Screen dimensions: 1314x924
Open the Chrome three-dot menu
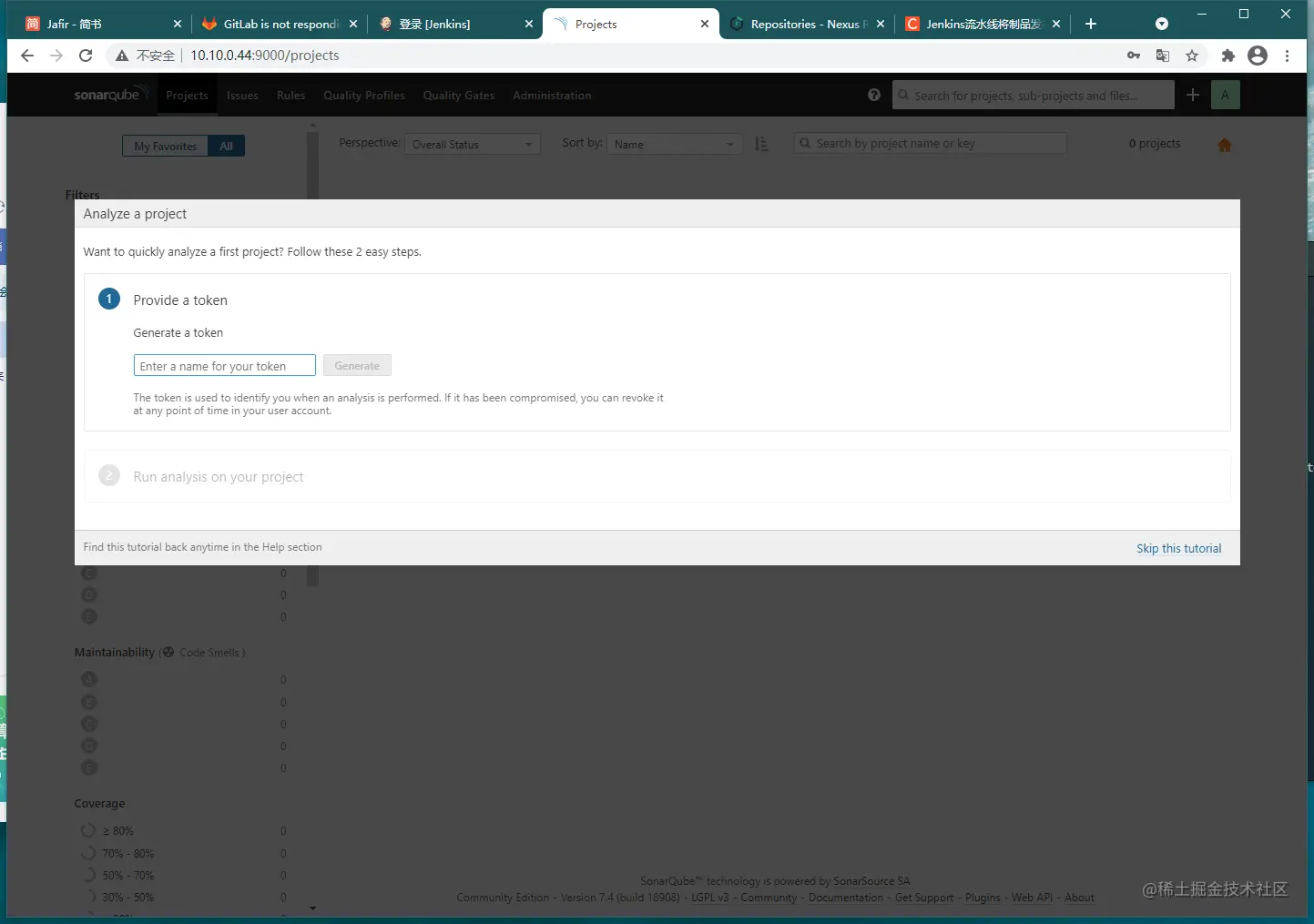coord(1287,56)
